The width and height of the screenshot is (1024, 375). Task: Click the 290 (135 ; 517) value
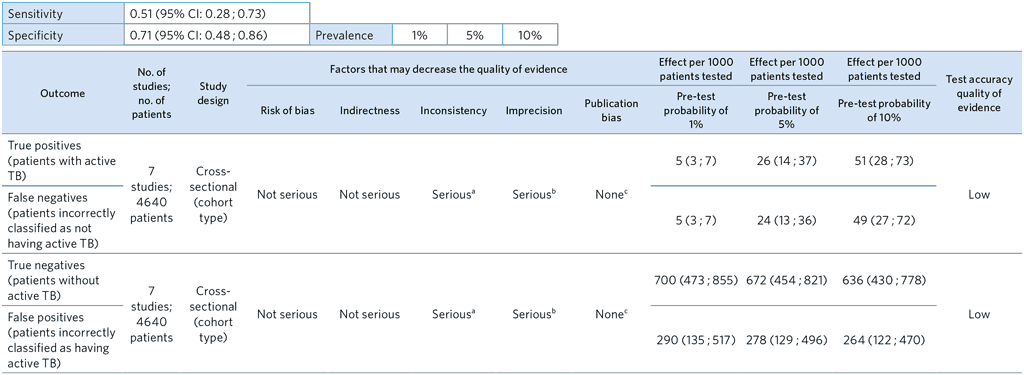pos(696,340)
